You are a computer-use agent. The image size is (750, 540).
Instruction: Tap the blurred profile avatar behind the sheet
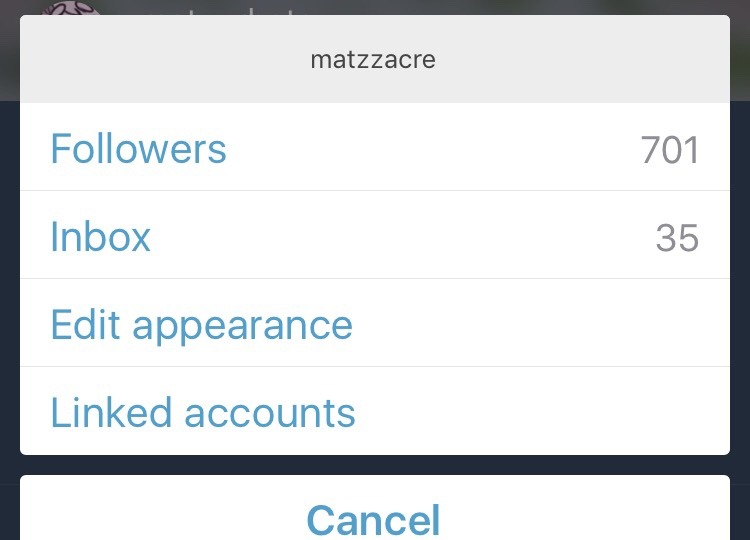pos(70,8)
